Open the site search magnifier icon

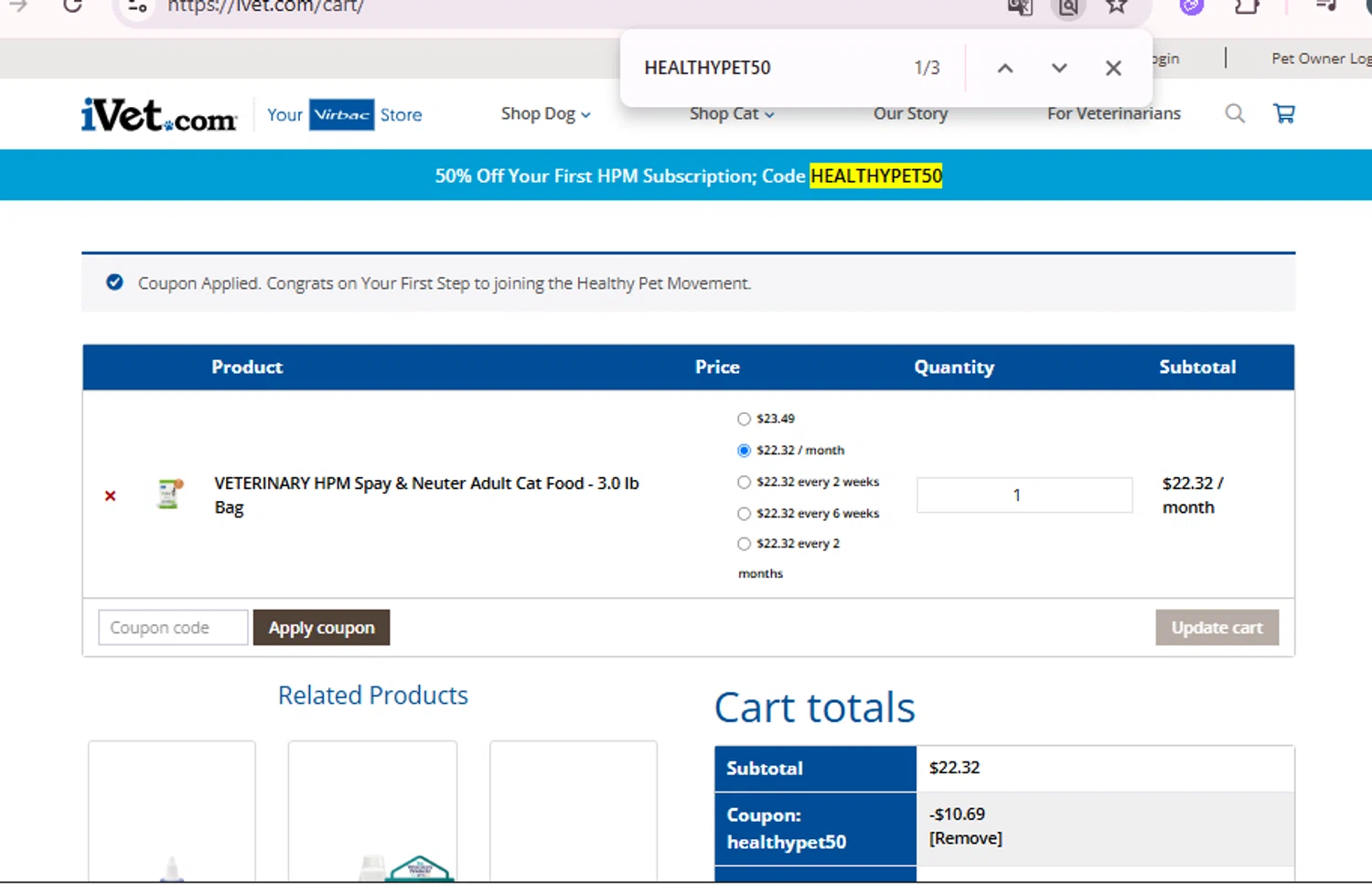(x=1235, y=113)
